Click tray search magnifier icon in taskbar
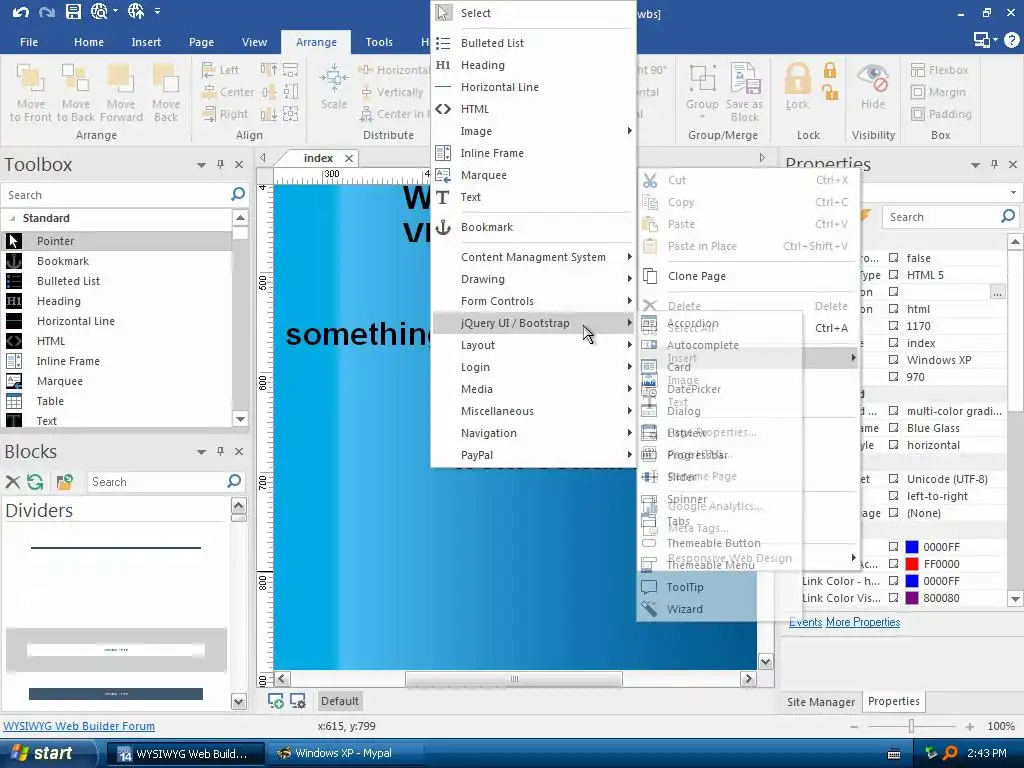The height and width of the screenshot is (768, 1024). tap(950, 753)
